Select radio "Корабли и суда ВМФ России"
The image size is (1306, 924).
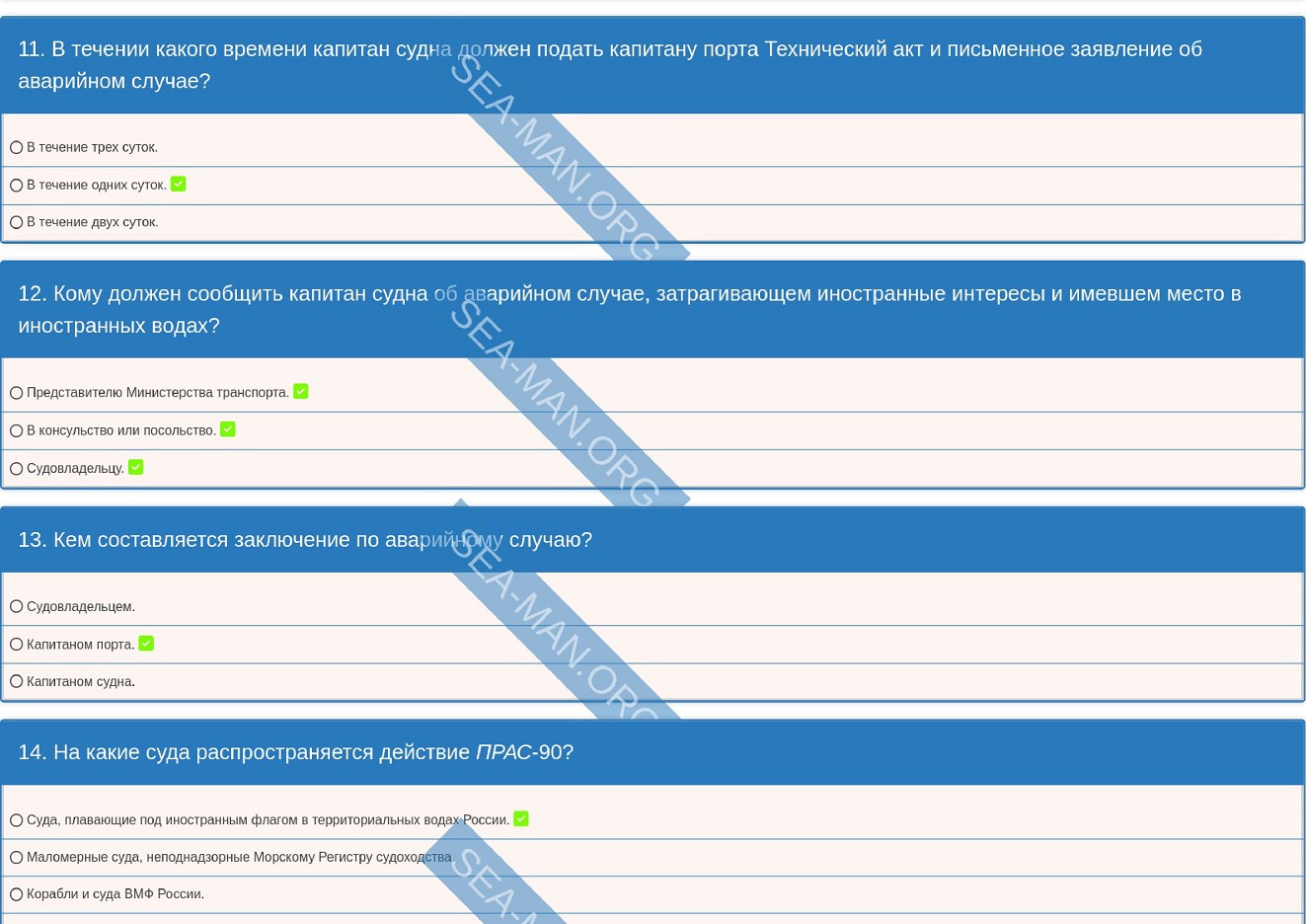(16, 894)
